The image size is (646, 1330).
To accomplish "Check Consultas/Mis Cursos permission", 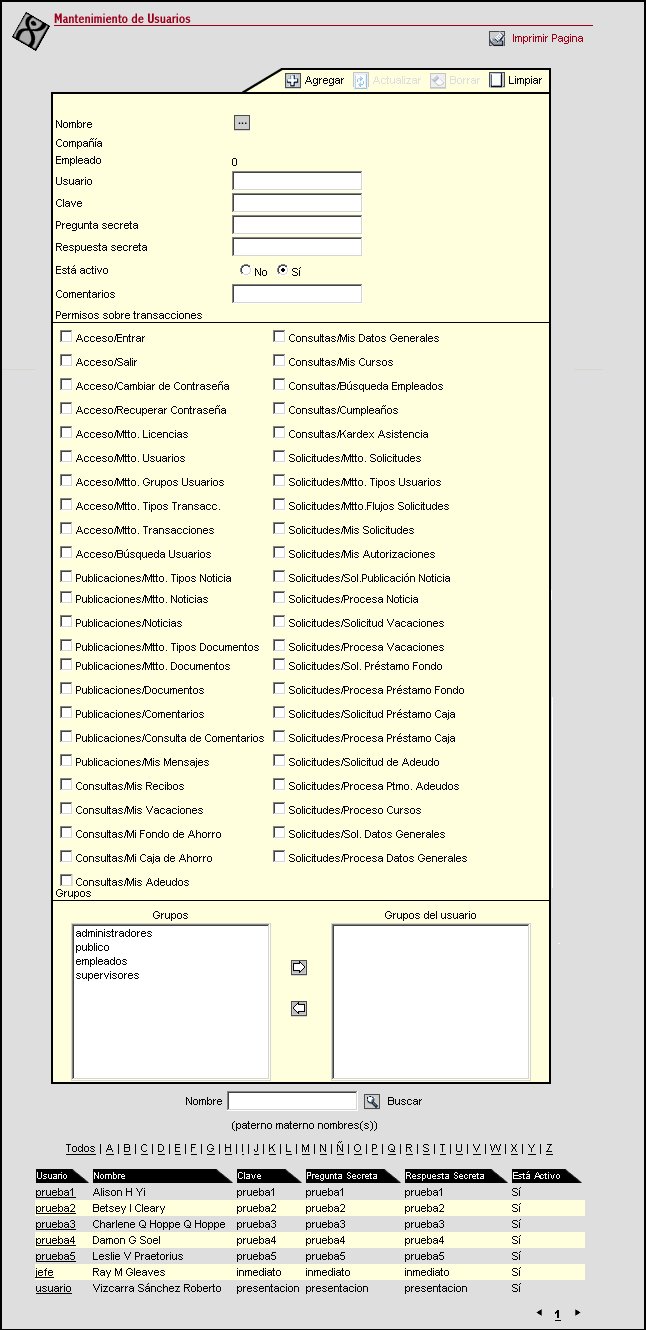I will [x=279, y=361].
